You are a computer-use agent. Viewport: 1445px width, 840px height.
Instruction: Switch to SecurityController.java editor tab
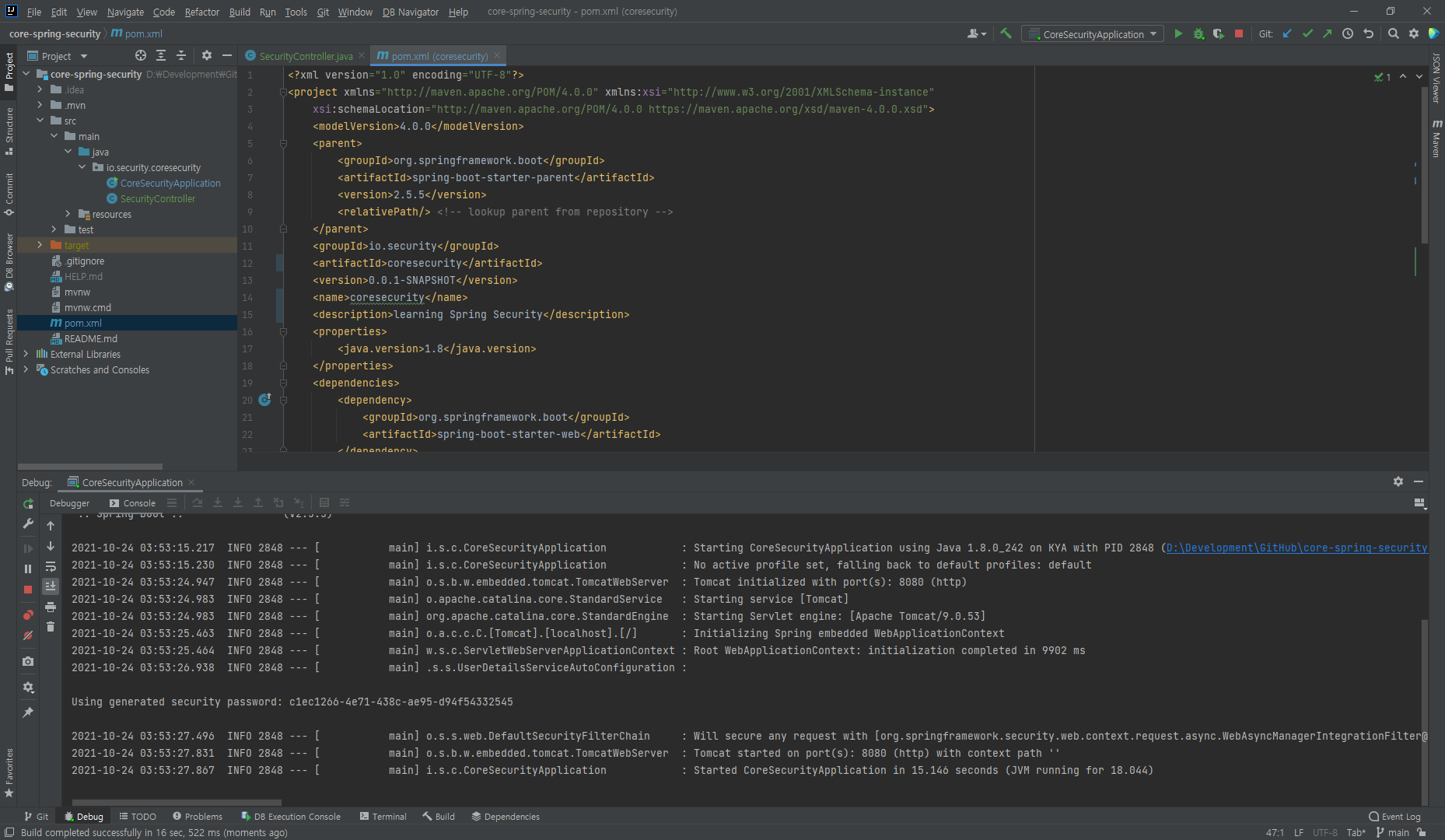(x=306, y=56)
